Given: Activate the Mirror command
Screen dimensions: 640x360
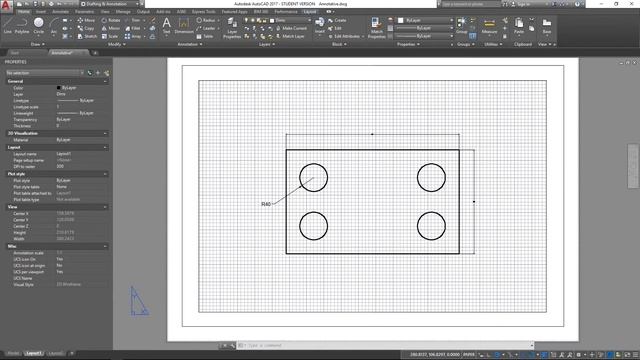Looking at the screenshot, I should 111,28.
